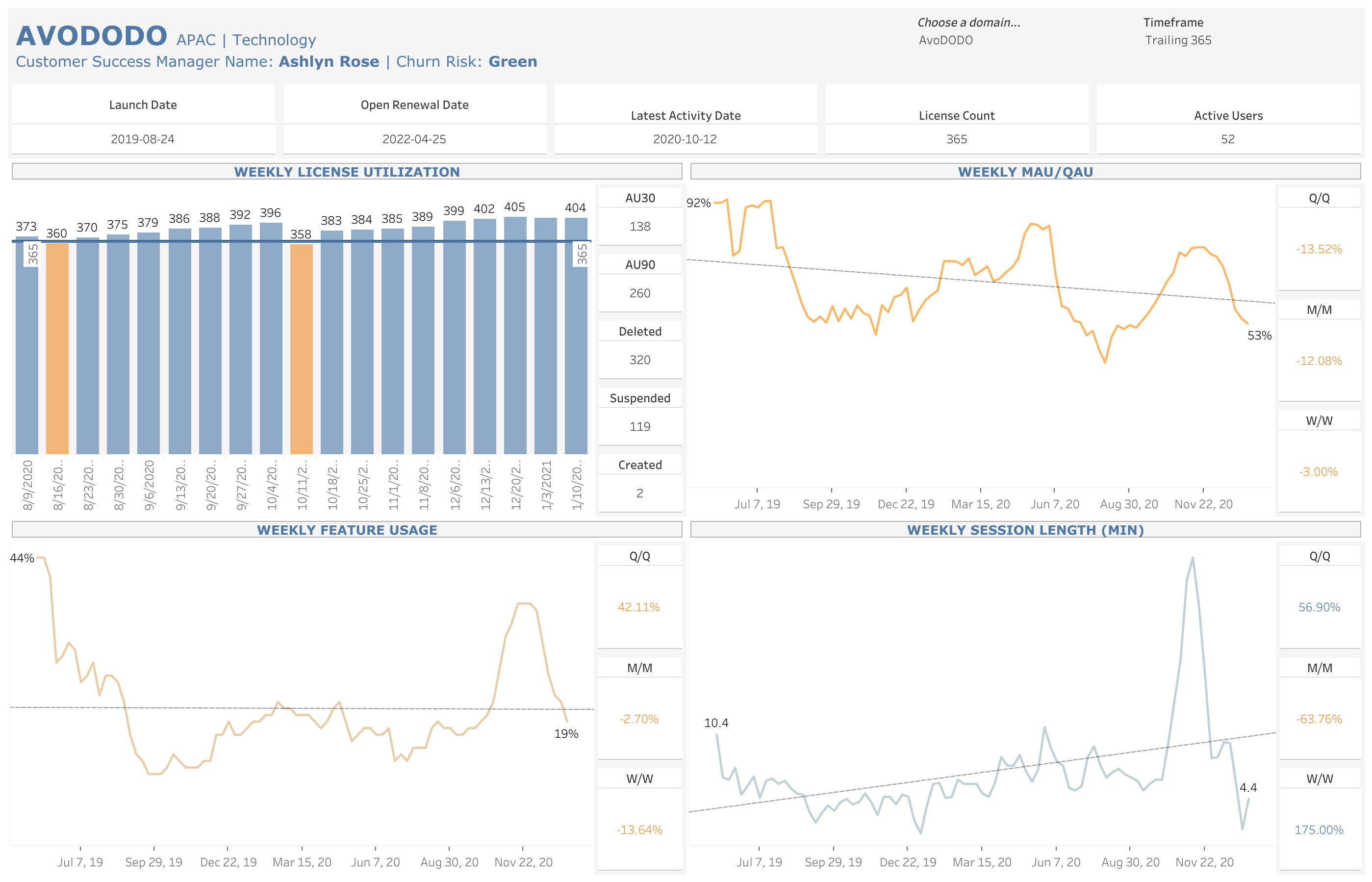
Task: Click the 53% end label on MAU chart
Action: point(1259,336)
